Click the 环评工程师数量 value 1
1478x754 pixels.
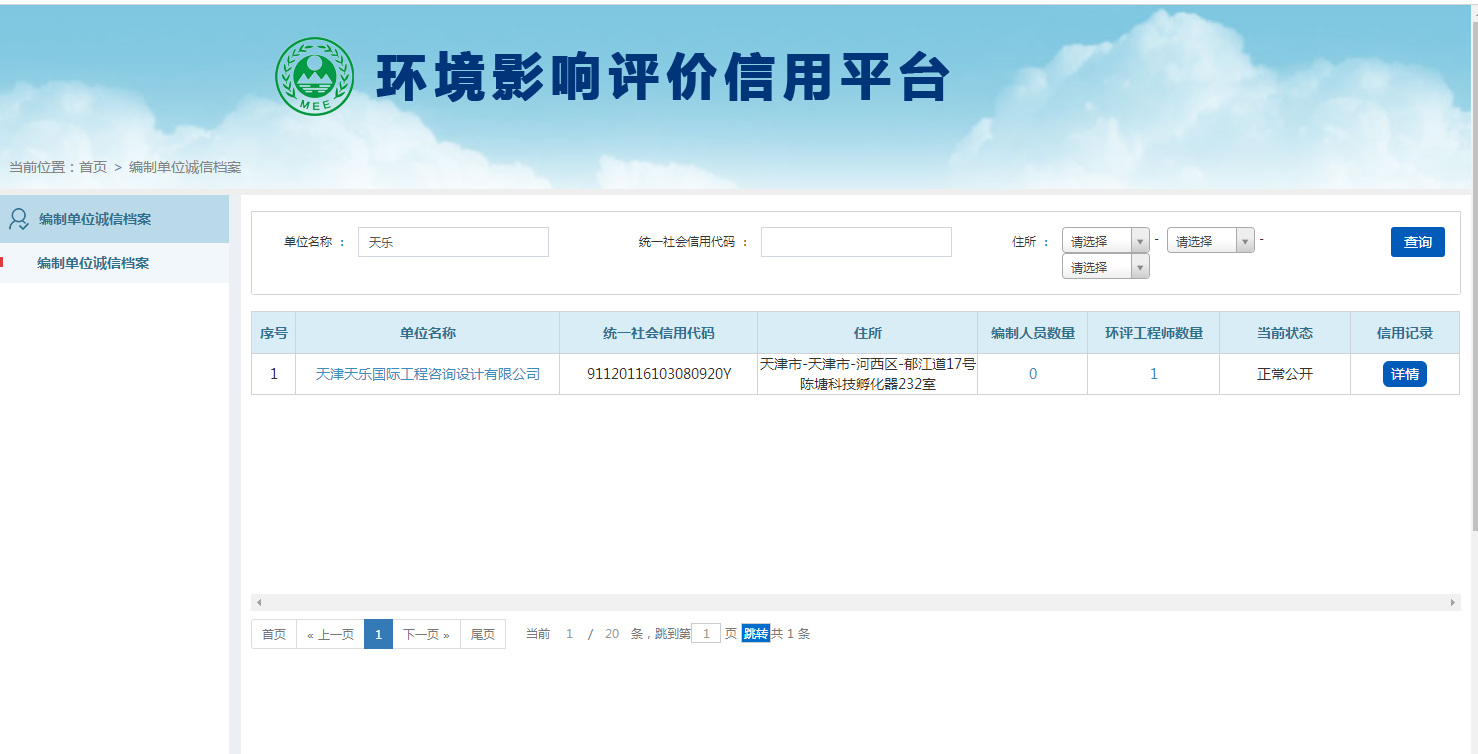[x=1153, y=374]
